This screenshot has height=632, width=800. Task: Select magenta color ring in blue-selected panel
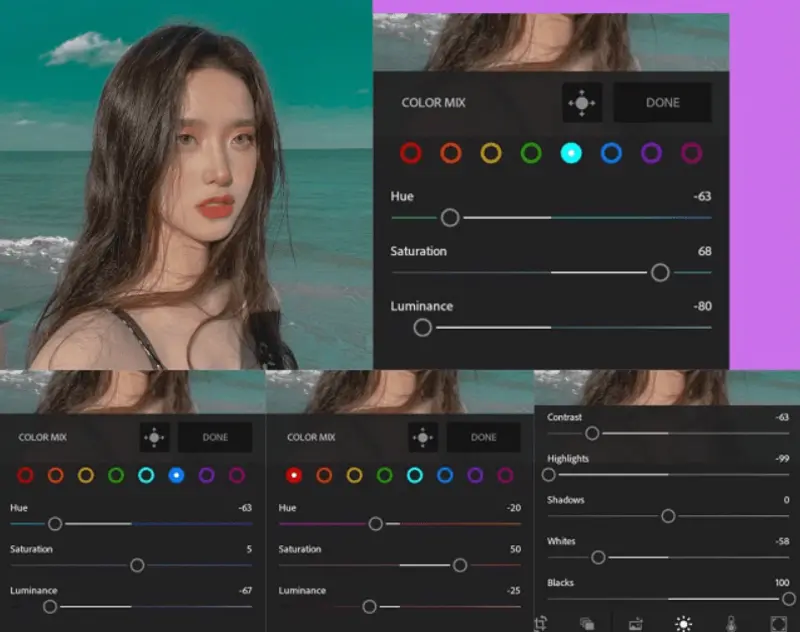point(237,475)
